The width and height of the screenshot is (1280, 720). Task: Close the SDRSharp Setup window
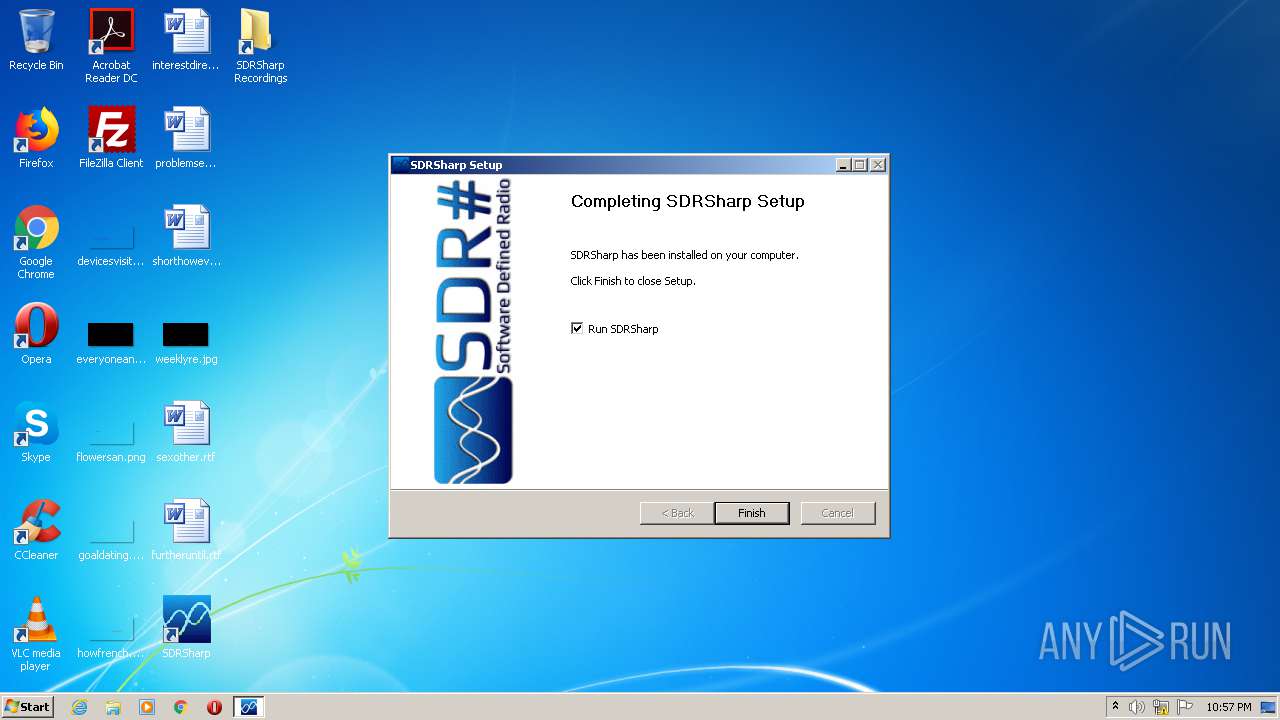(x=878, y=165)
